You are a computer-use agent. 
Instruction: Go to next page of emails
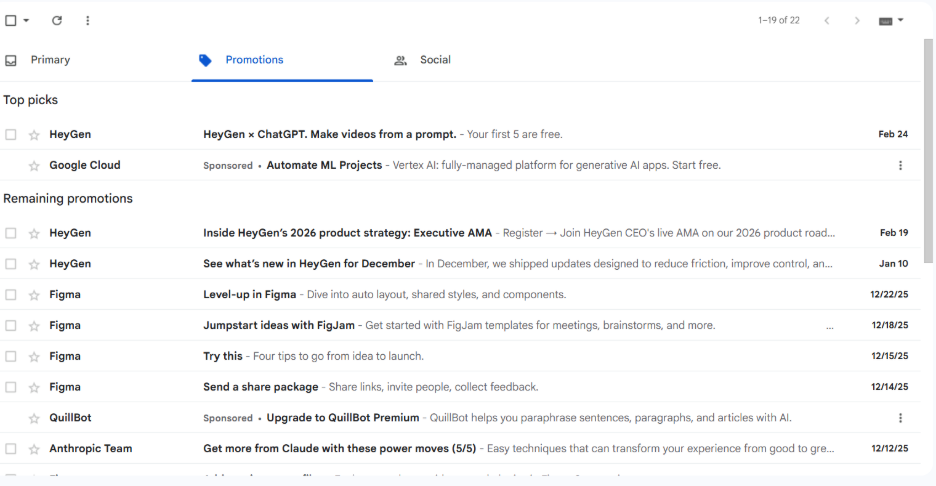[x=857, y=21]
